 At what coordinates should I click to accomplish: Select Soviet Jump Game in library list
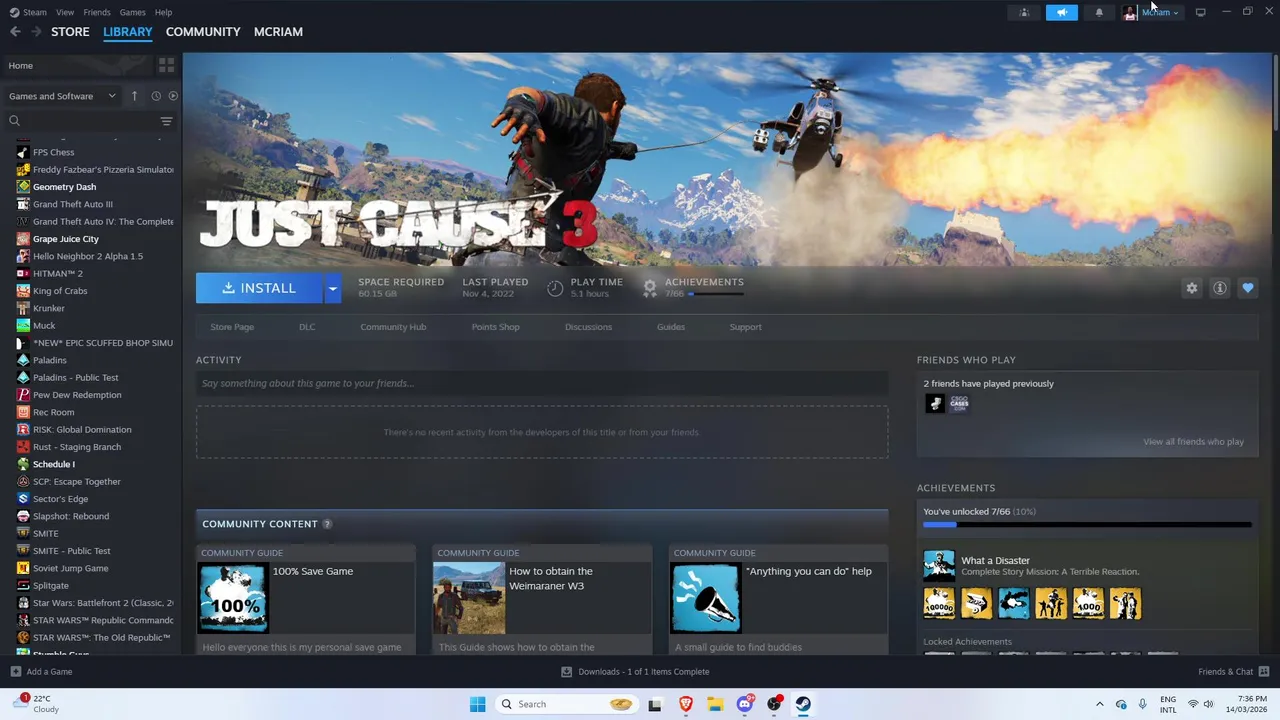pos(70,568)
